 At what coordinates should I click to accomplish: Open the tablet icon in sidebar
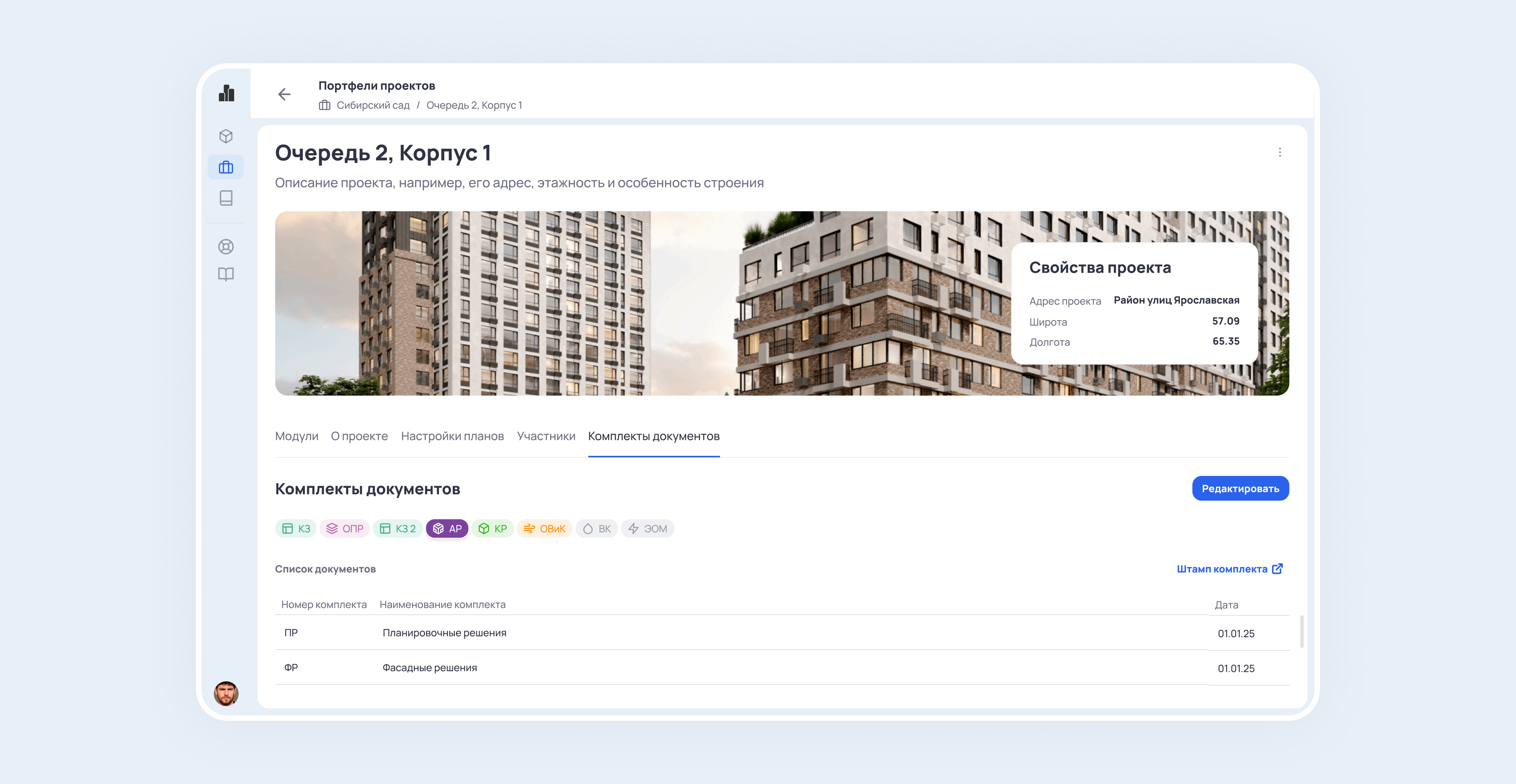click(226, 198)
